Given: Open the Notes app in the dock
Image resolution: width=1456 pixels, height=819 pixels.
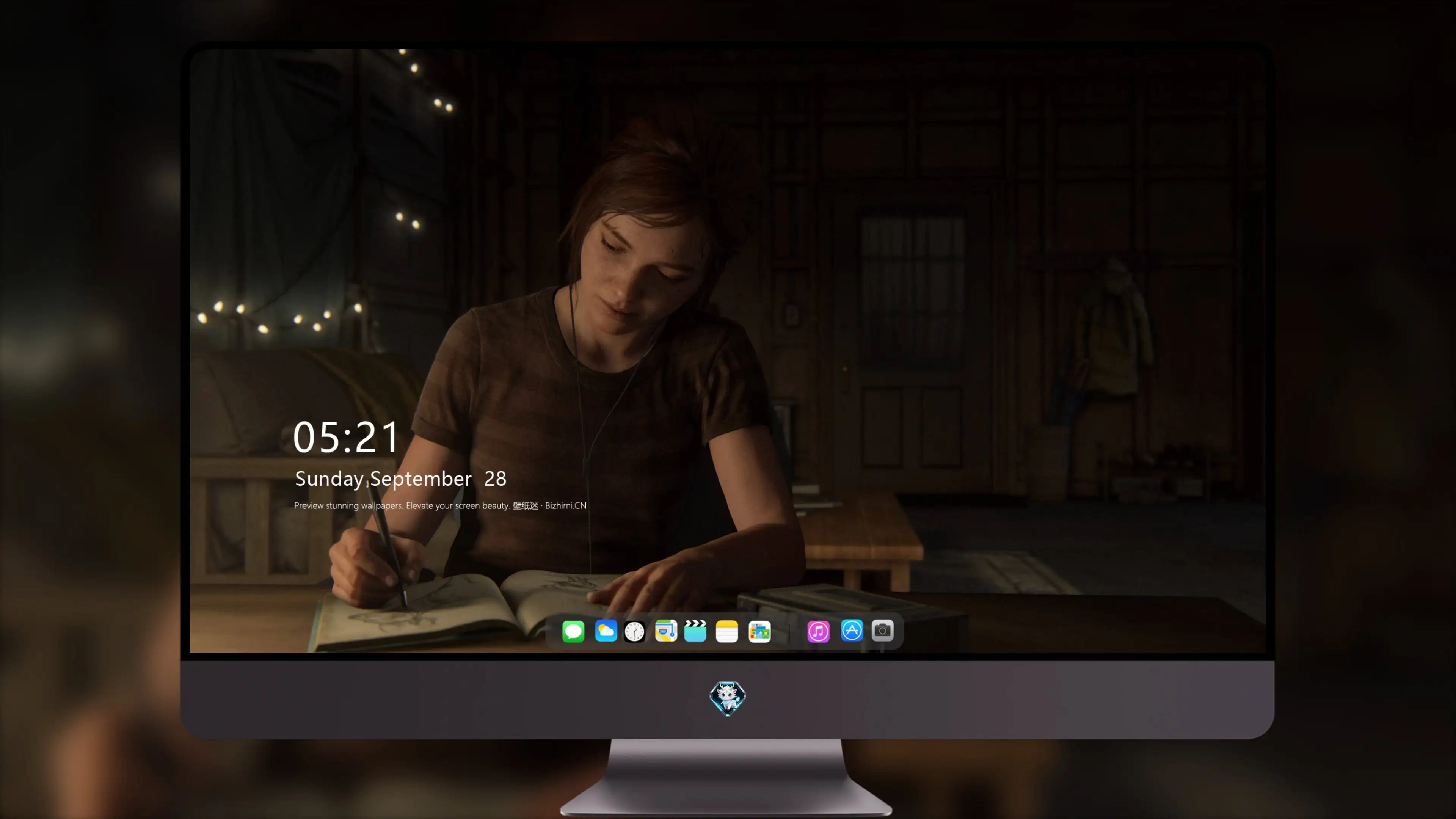Looking at the screenshot, I should click(727, 631).
